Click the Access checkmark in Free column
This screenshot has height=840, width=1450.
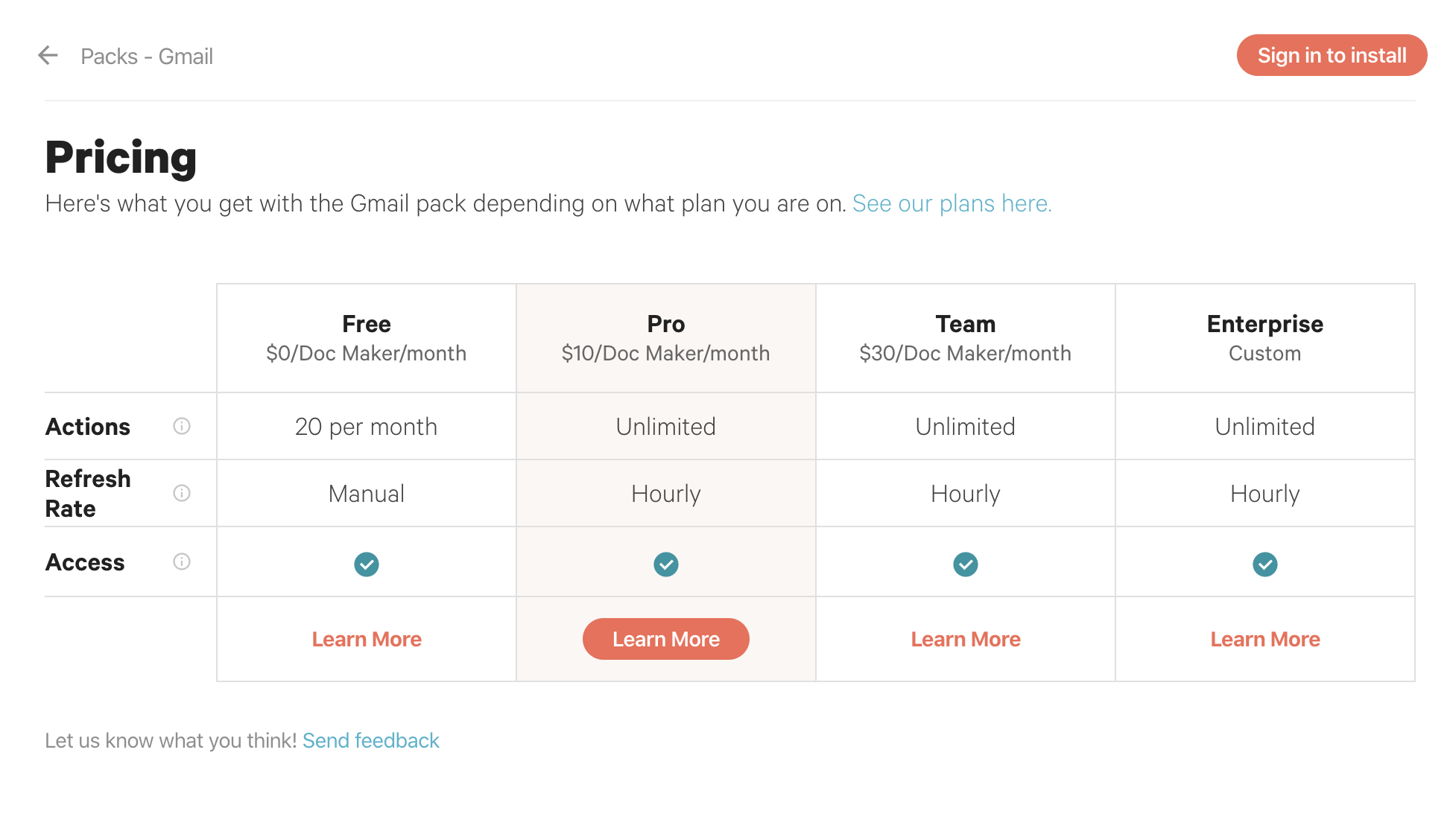[367, 564]
